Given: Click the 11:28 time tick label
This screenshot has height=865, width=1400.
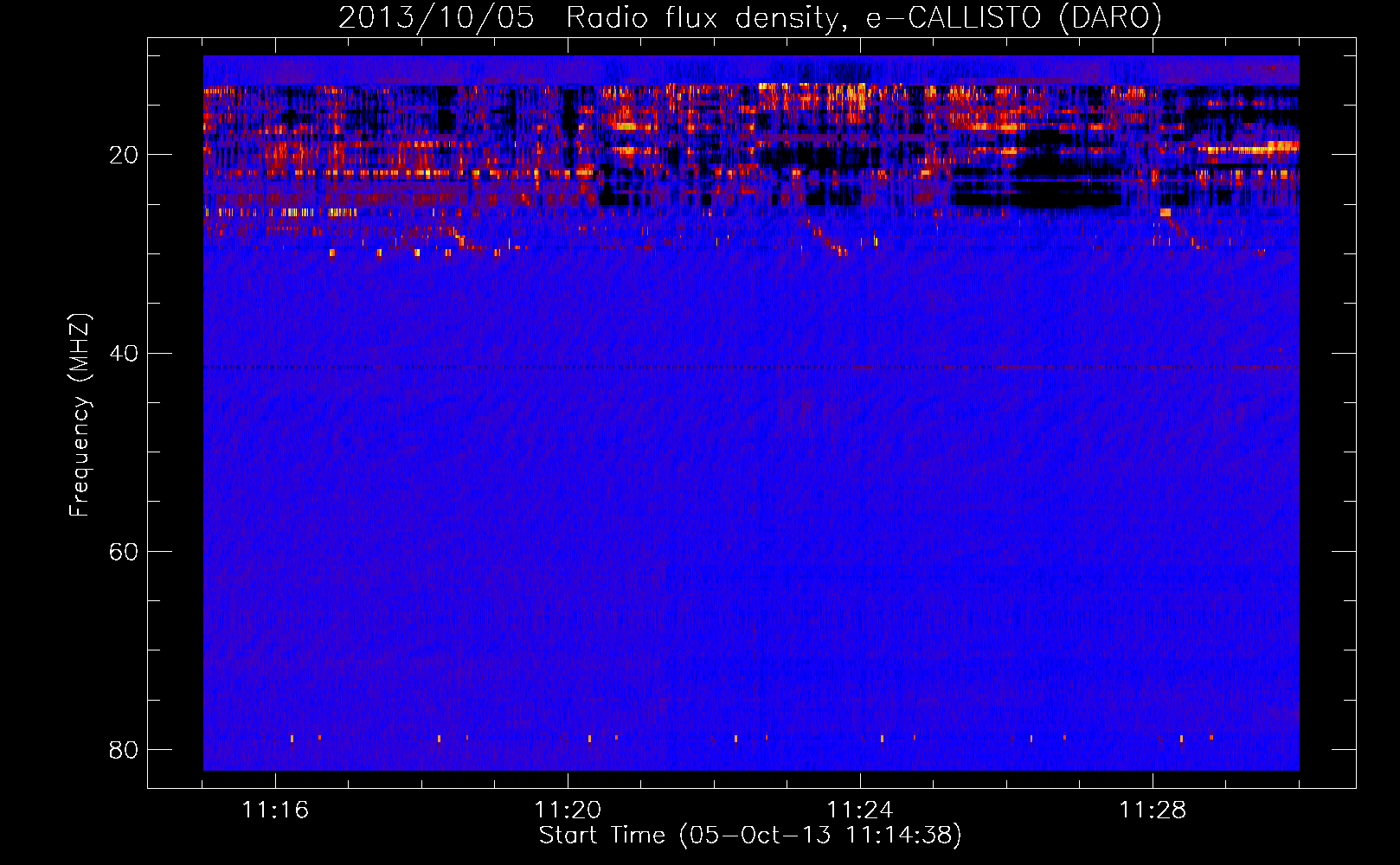Looking at the screenshot, I should tap(1153, 810).
